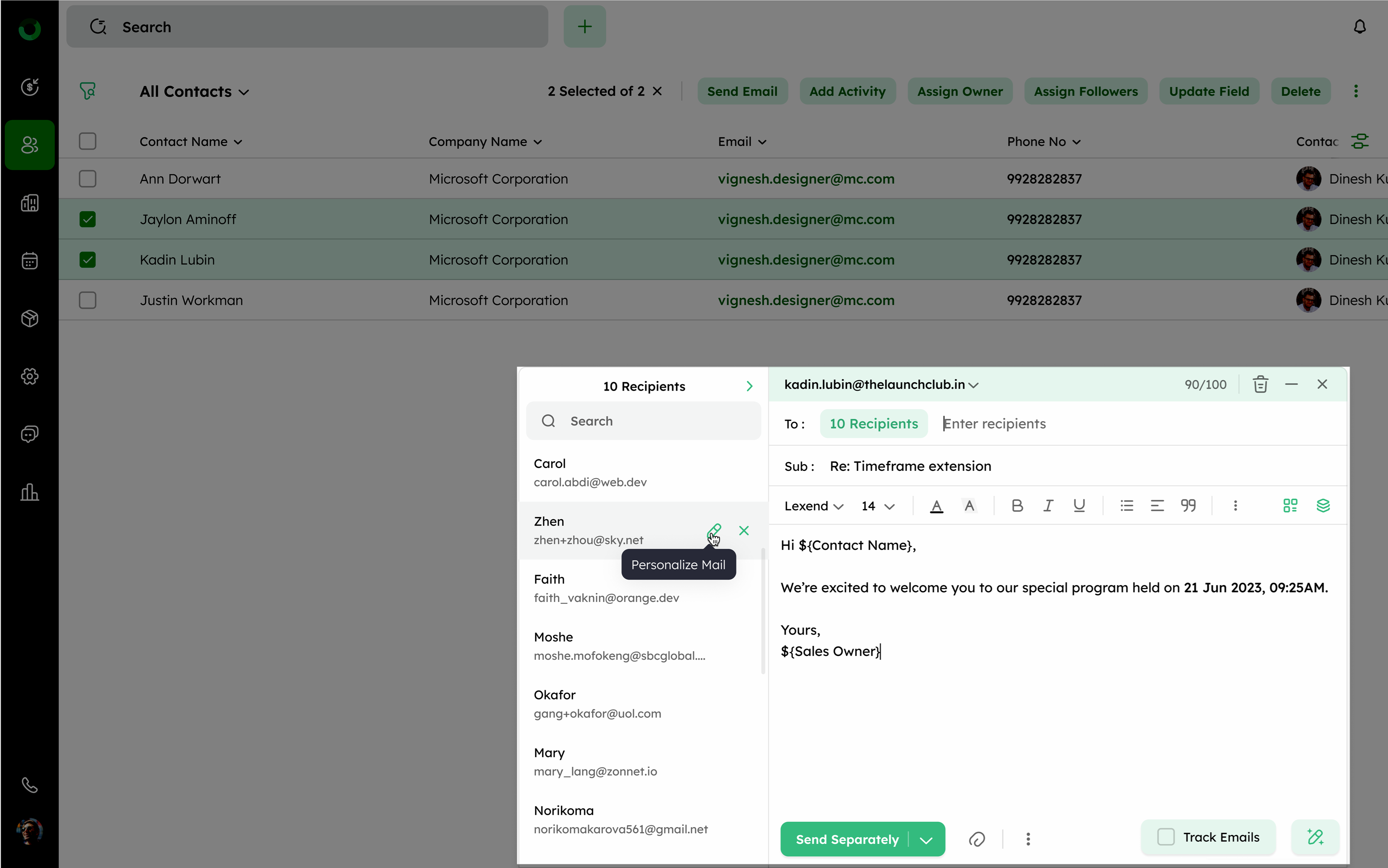Click the Assign Owner button

(x=960, y=91)
